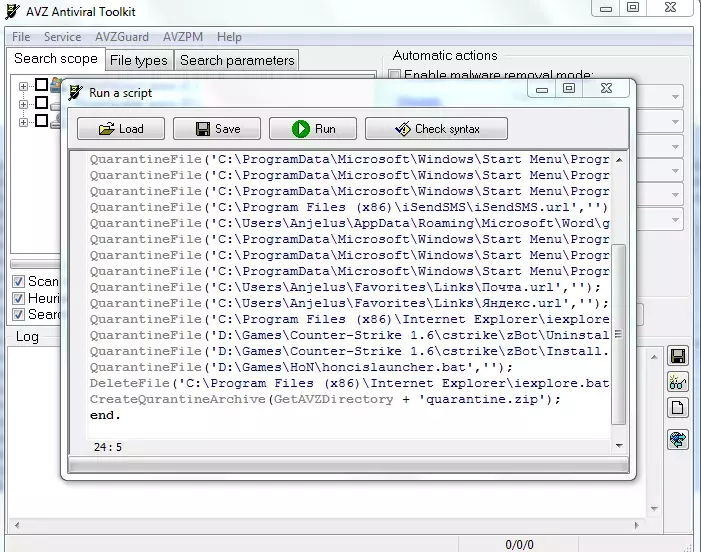This screenshot has width=701, height=552.
Task: View the log with glasses icon
Action: coord(678,382)
